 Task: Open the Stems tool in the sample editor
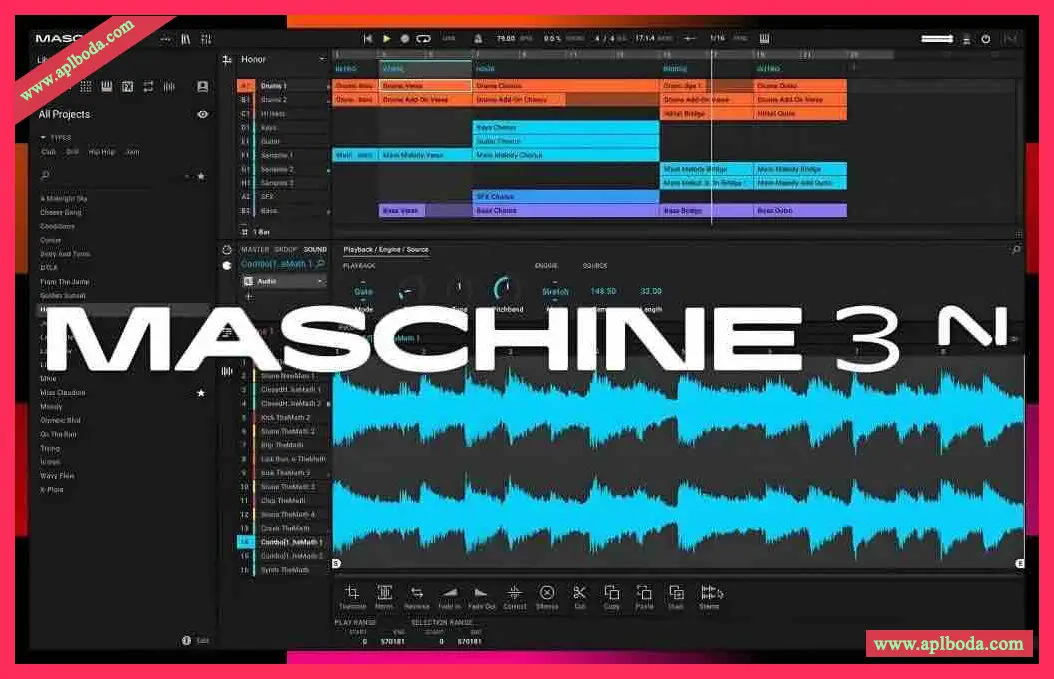pos(710,592)
